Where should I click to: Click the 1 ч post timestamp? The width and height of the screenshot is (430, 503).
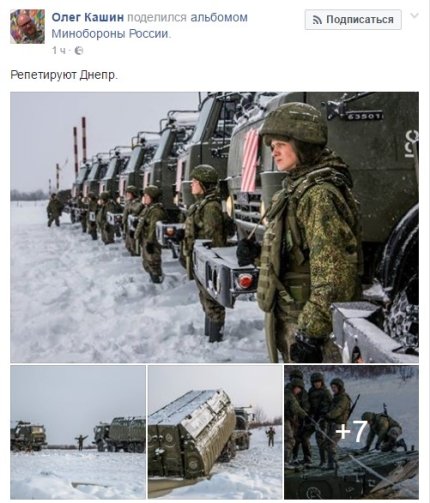click(x=59, y=51)
